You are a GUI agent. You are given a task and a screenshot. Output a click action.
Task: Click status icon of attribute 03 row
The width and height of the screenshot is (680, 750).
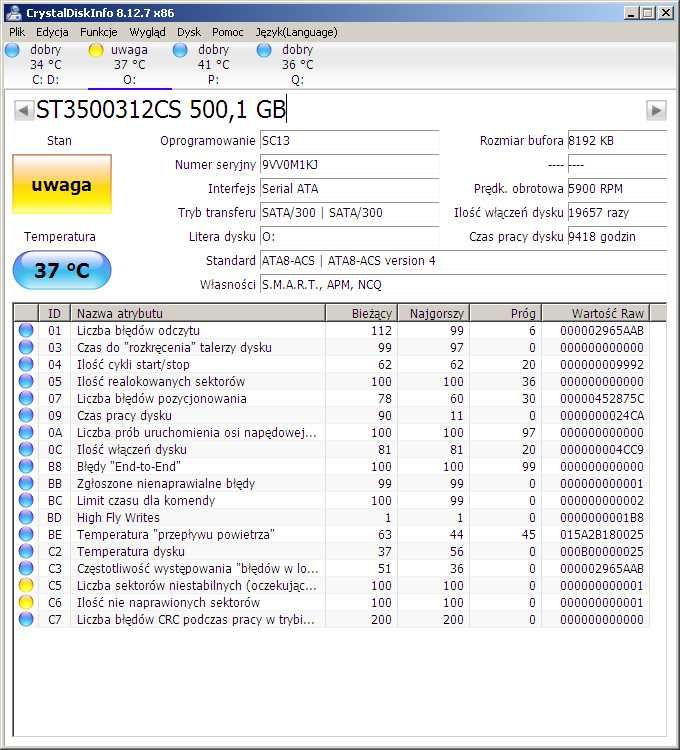(26, 347)
